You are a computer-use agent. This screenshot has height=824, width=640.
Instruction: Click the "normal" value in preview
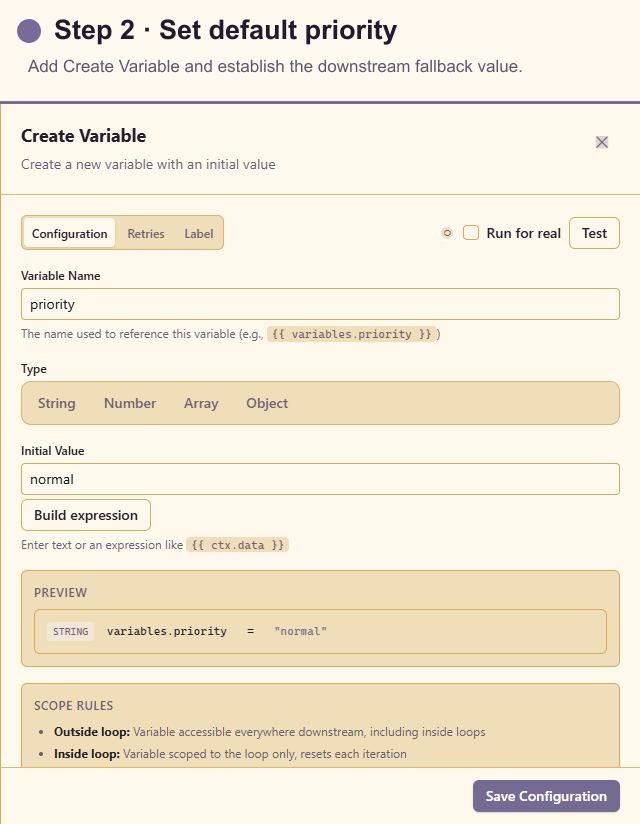click(x=301, y=632)
